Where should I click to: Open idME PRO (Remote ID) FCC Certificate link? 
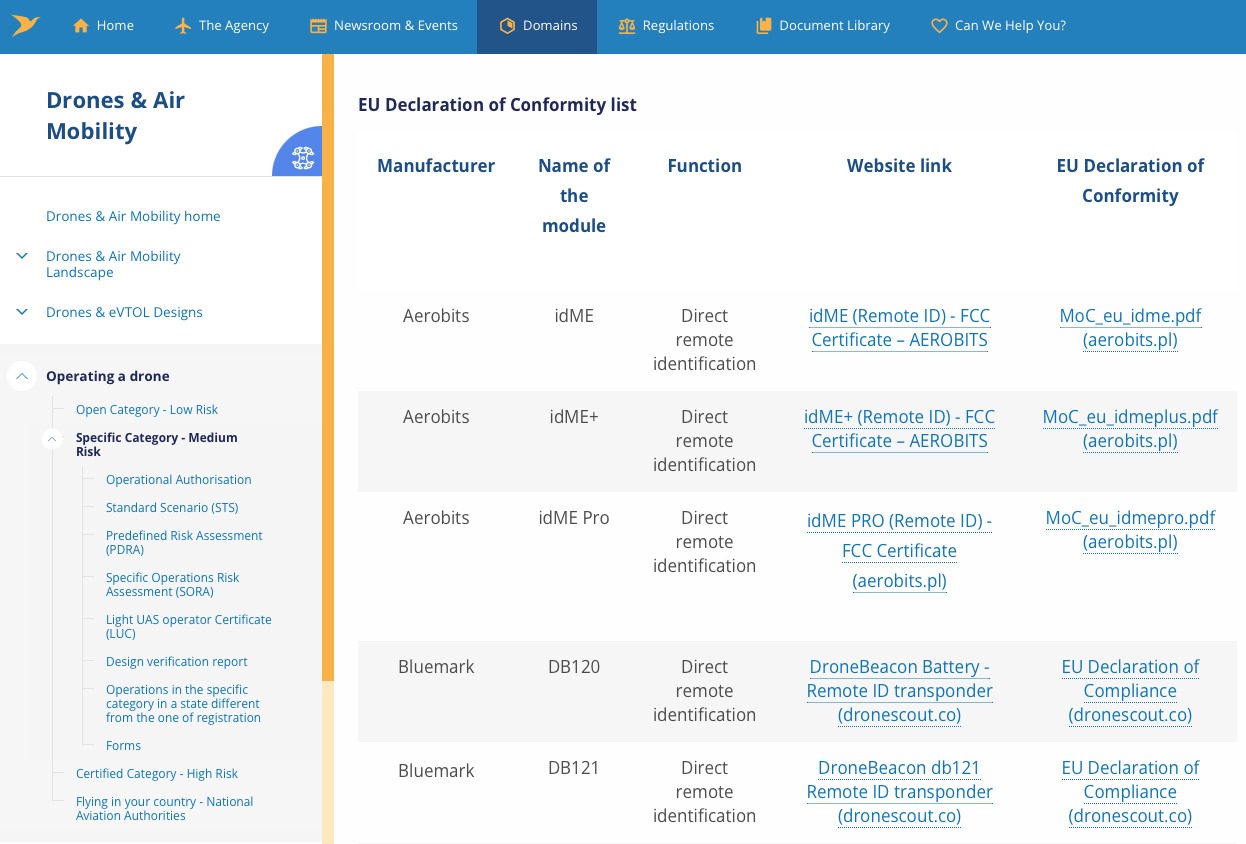tap(899, 551)
